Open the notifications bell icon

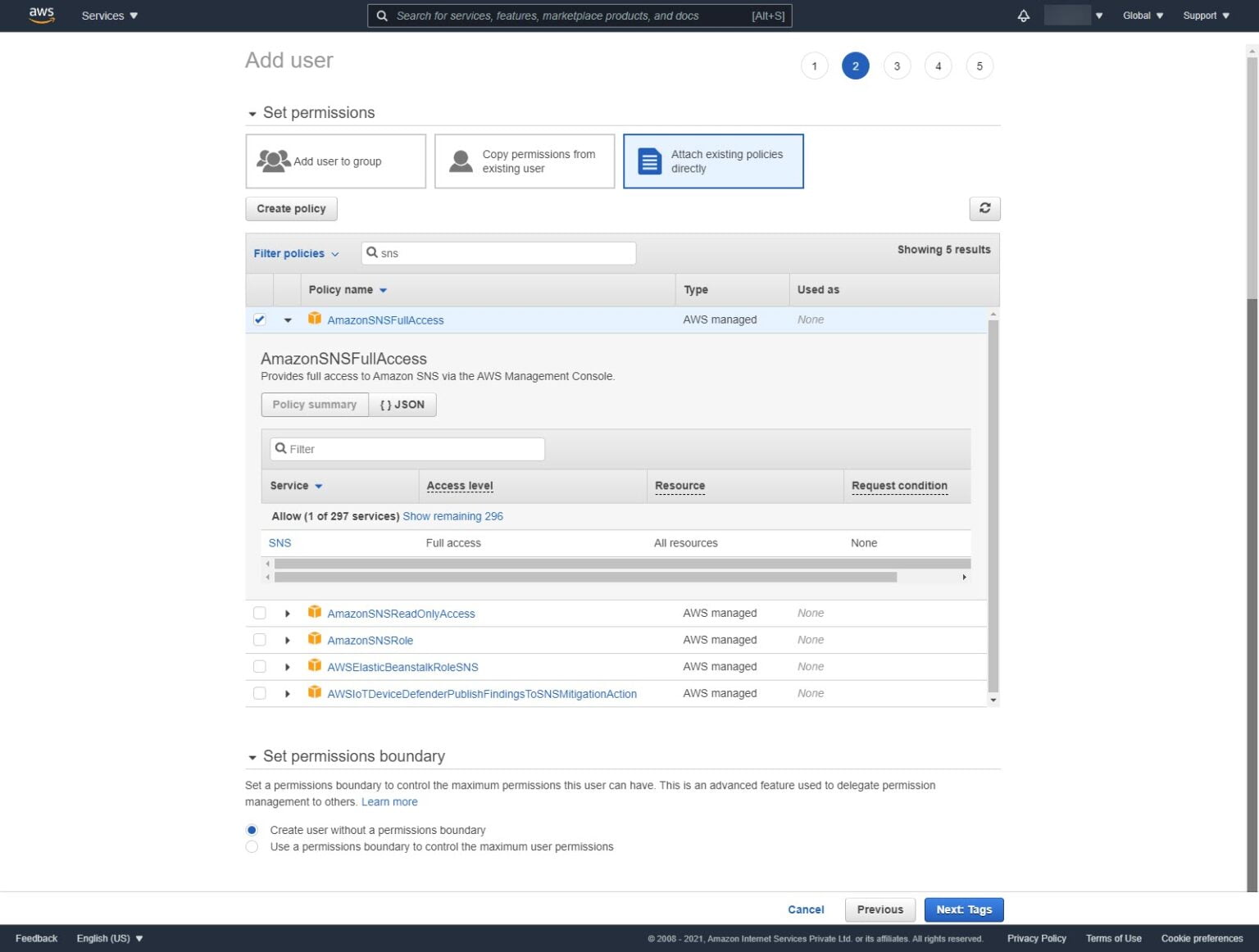[x=1022, y=15]
